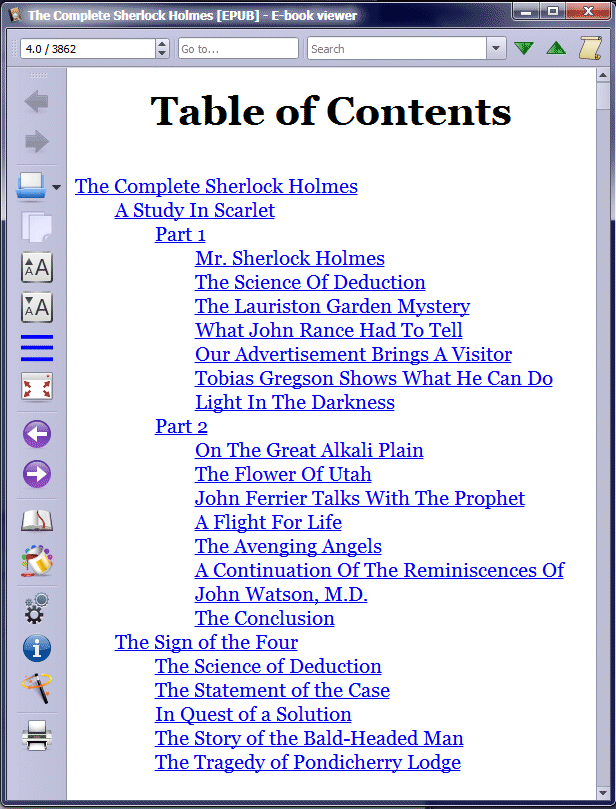Open The Science of Deduction under Sign of Four
The image size is (616, 809).
point(268,667)
